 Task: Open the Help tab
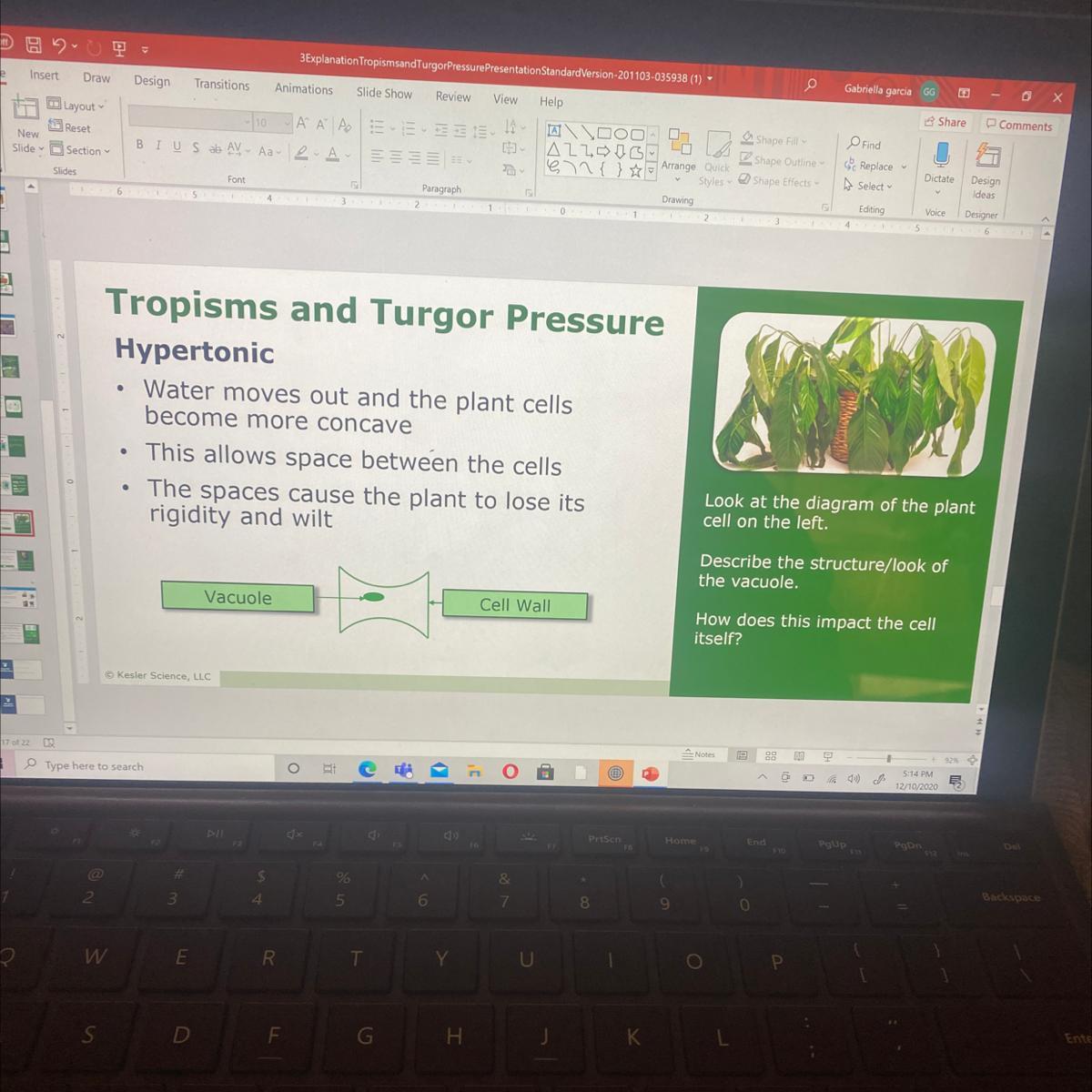pyautogui.click(x=551, y=102)
